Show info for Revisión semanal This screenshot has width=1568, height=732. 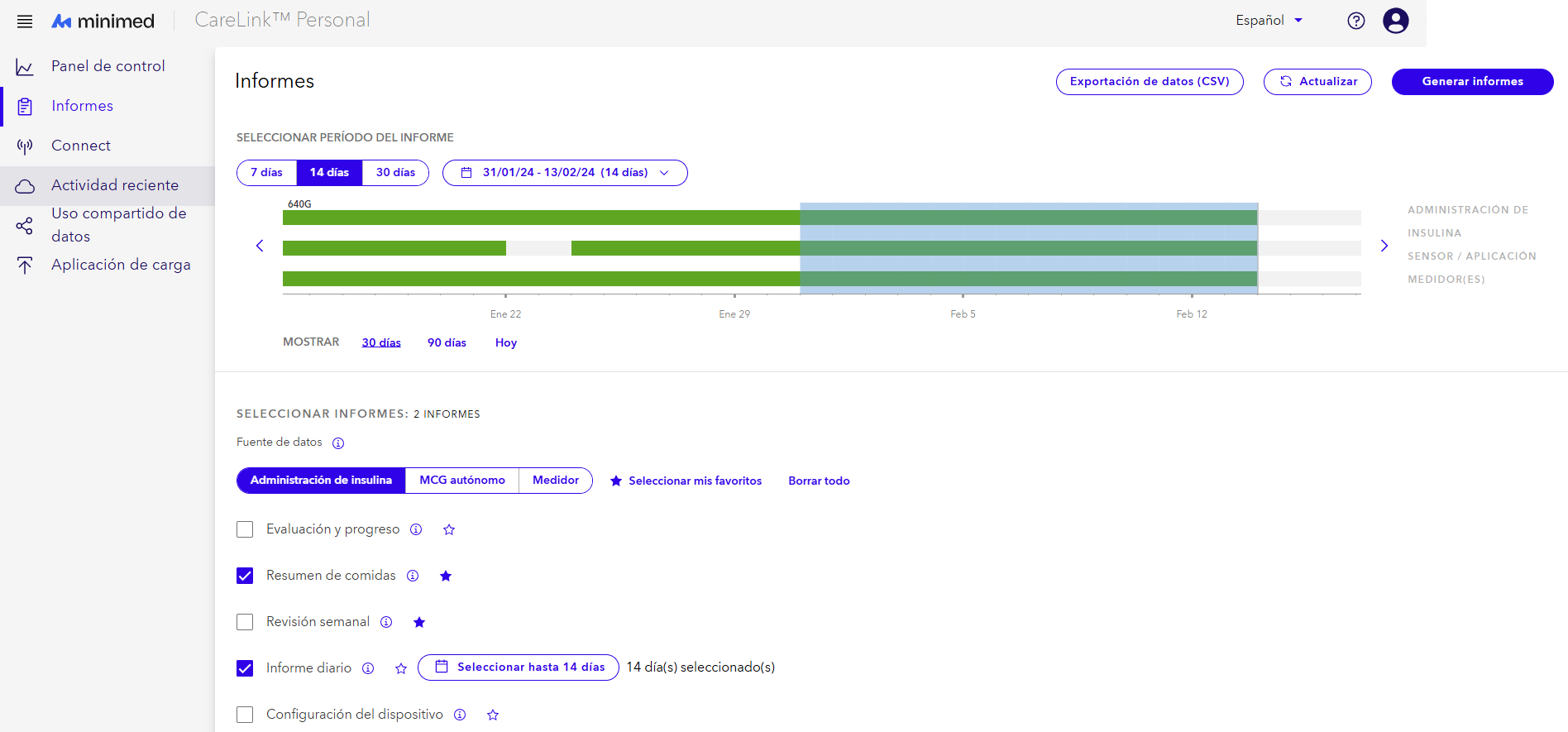tap(386, 622)
